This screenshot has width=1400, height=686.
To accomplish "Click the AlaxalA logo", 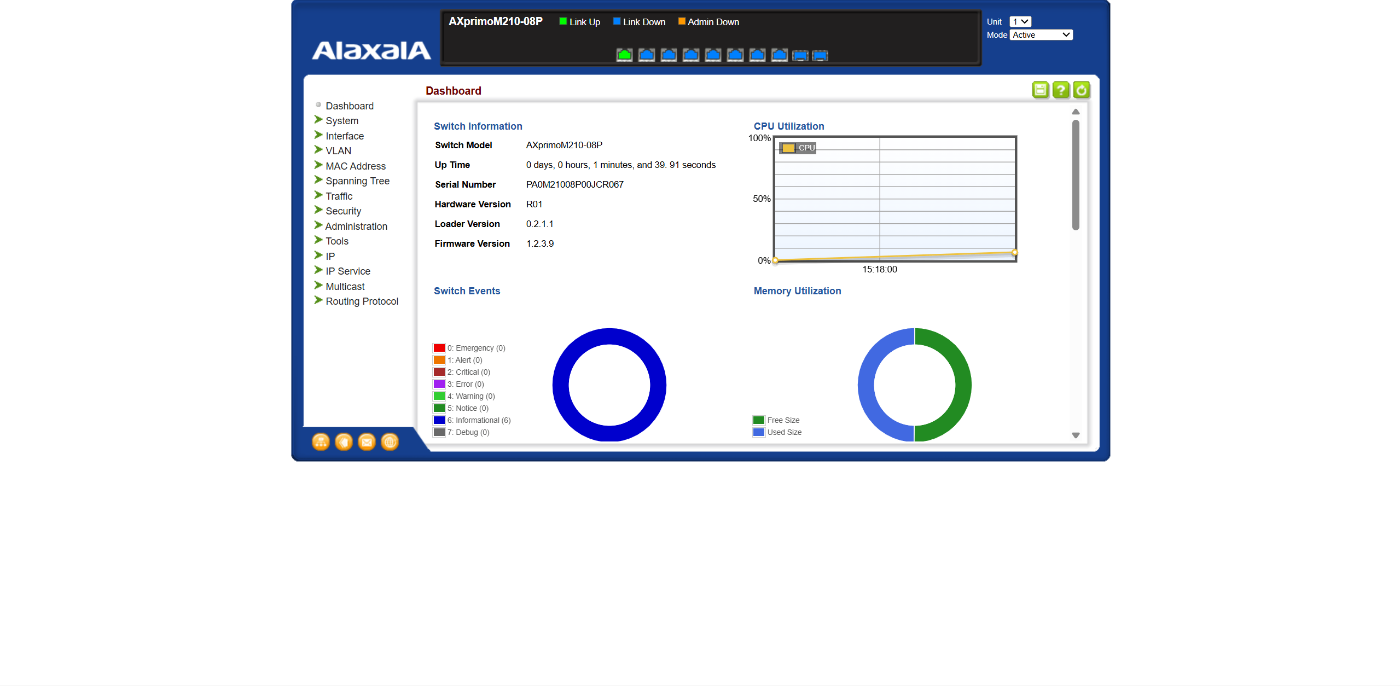I will [371, 51].
